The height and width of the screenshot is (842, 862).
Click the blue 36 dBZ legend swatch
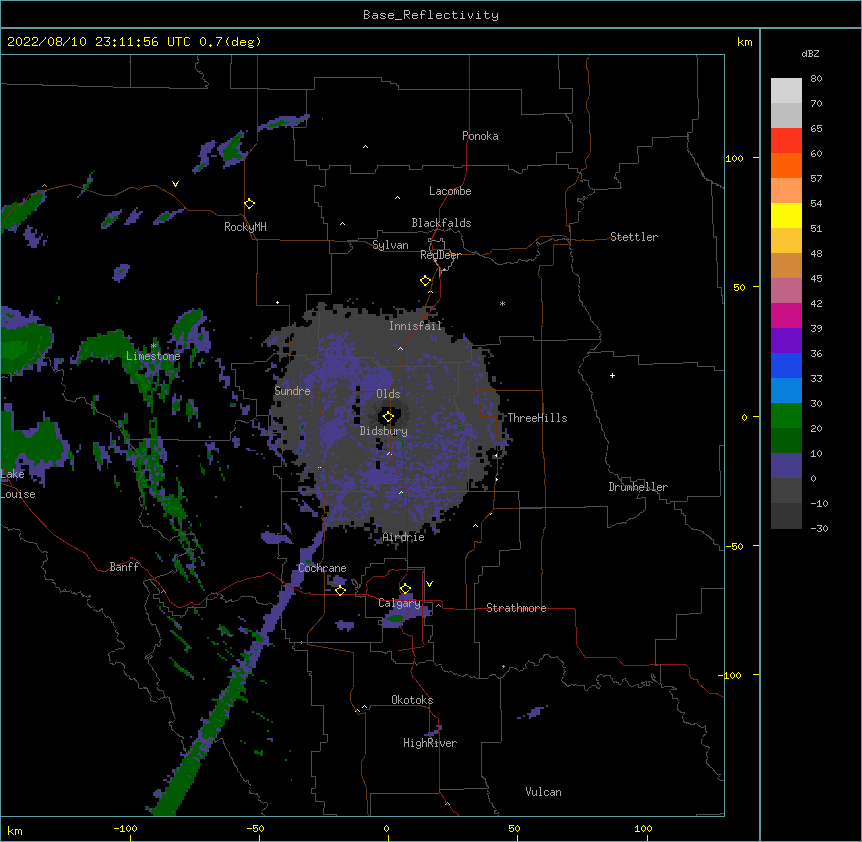click(x=786, y=365)
